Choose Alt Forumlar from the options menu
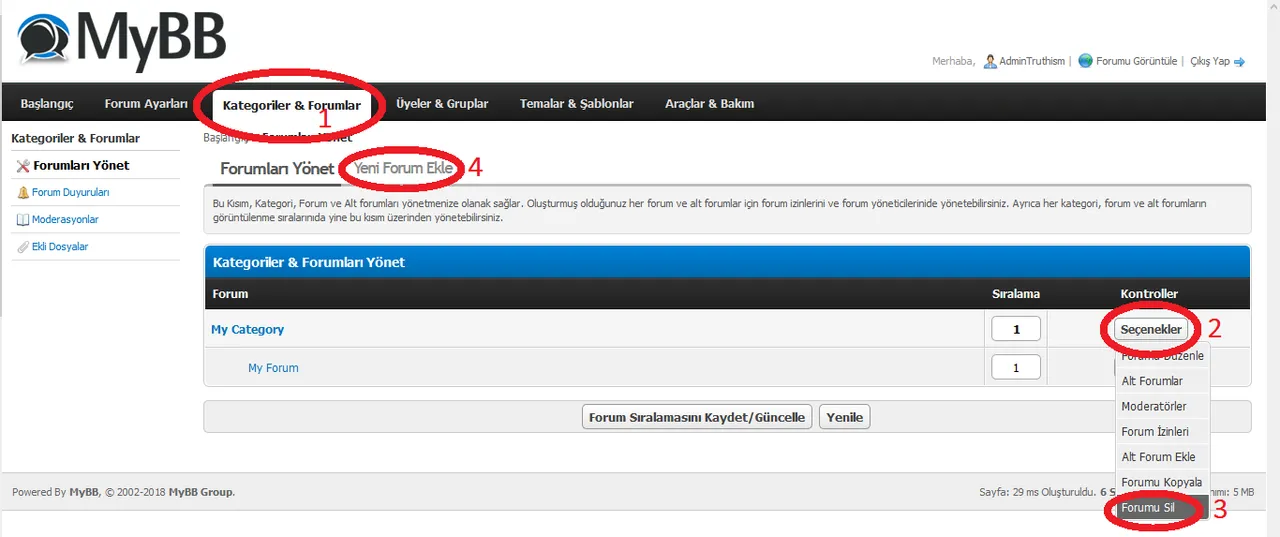The width and height of the screenshot is (1280, 537). click(1162, 381)
